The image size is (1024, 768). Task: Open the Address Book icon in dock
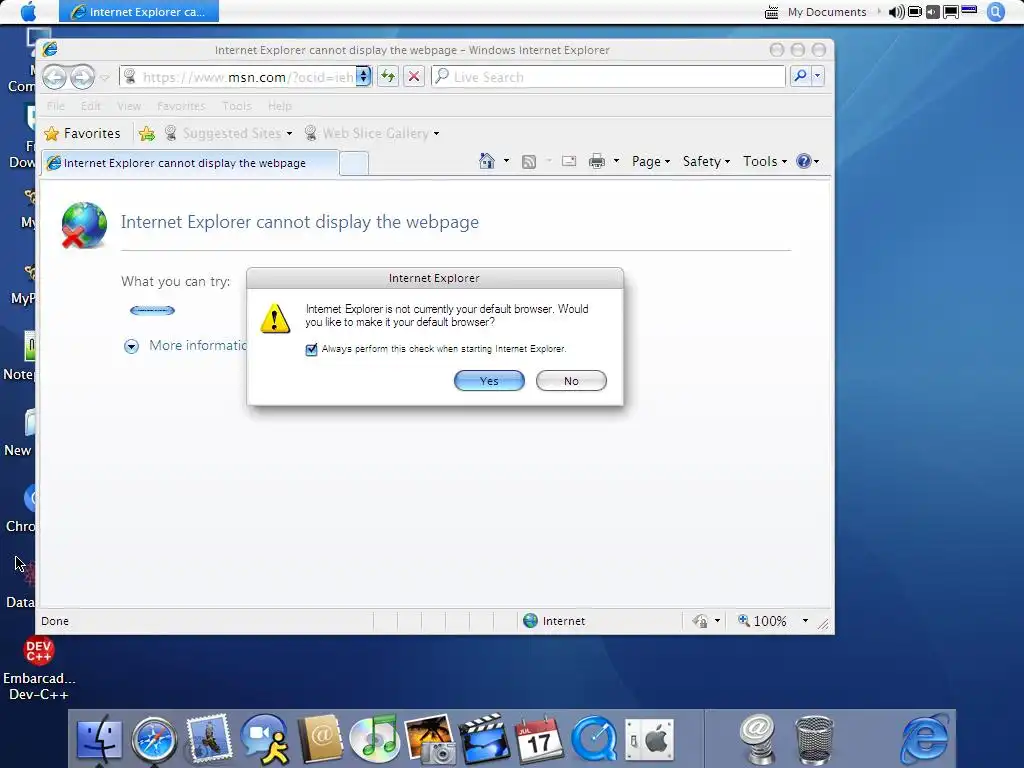[320, 738]
